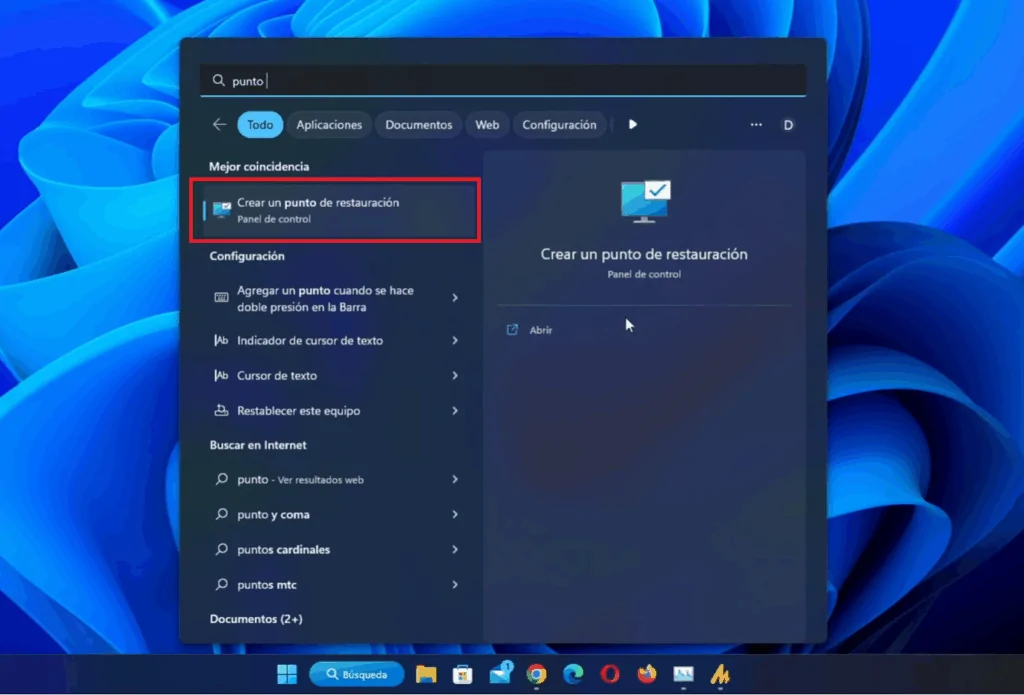The height and width of the screenshot is (695, 1024).
Task: Open Firefox from the taskbar
Action: (x=647, y=674)
